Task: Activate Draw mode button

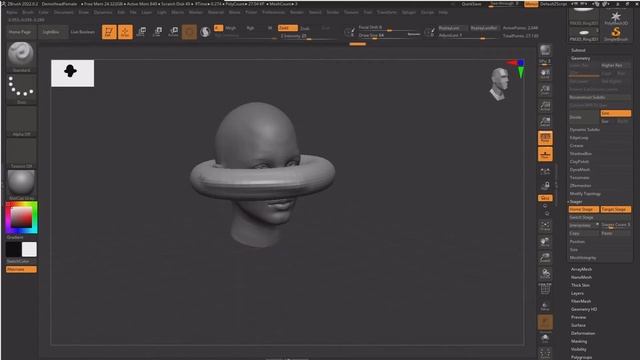Action: coord(125,32)
